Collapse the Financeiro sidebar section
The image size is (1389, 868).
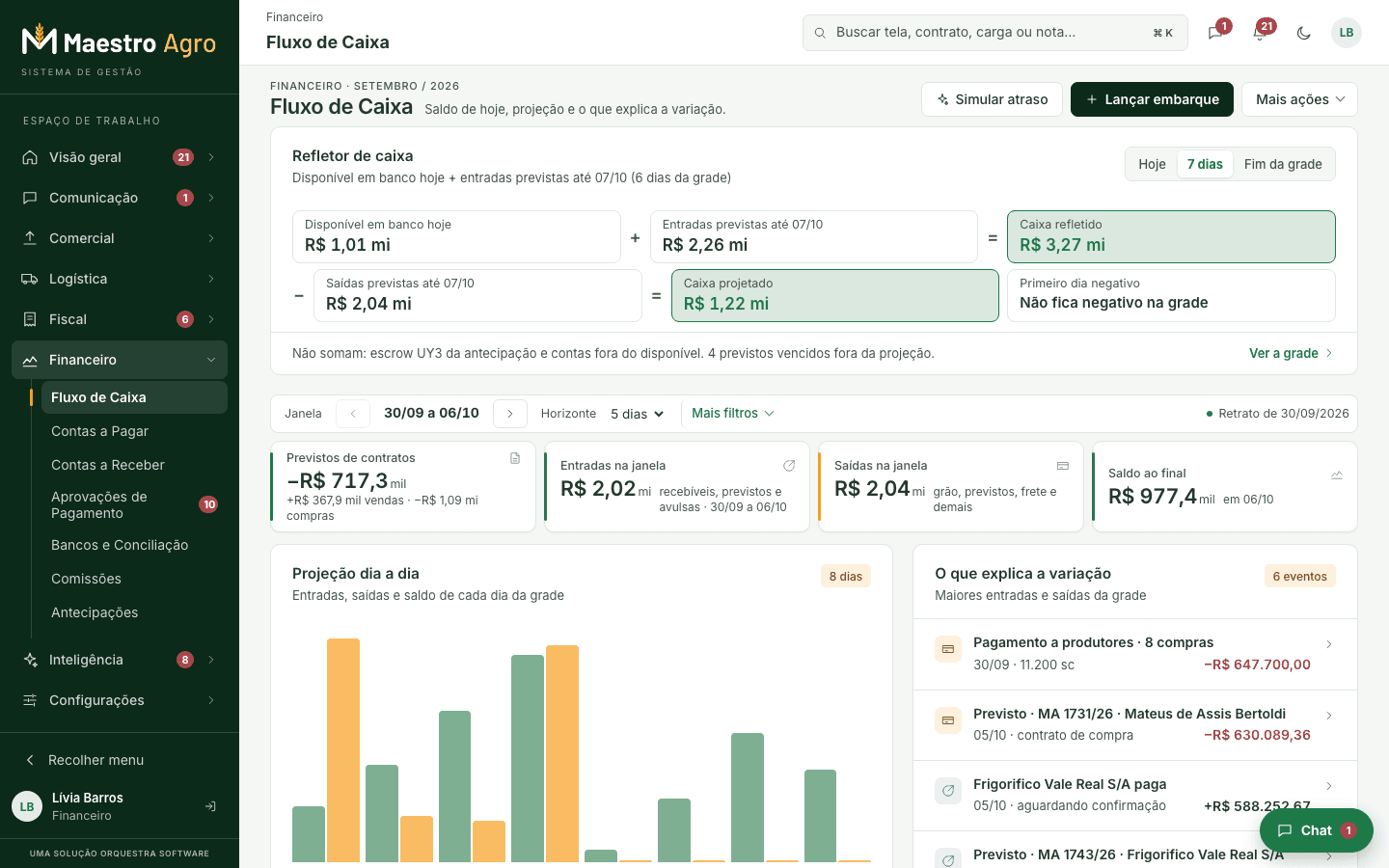(x=120, y=360)
